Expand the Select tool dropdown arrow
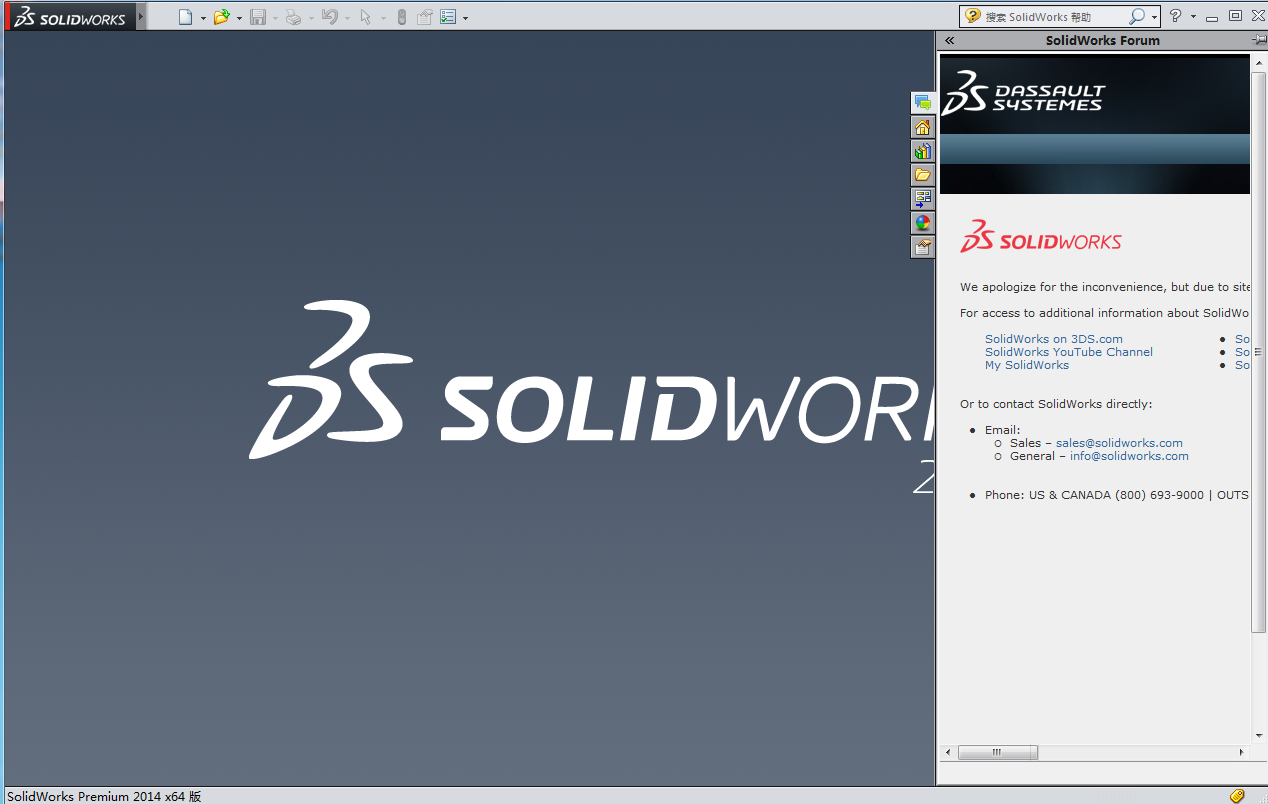Image resolution: width=1268 pixels, height=804 pixels. coord(383,18)
